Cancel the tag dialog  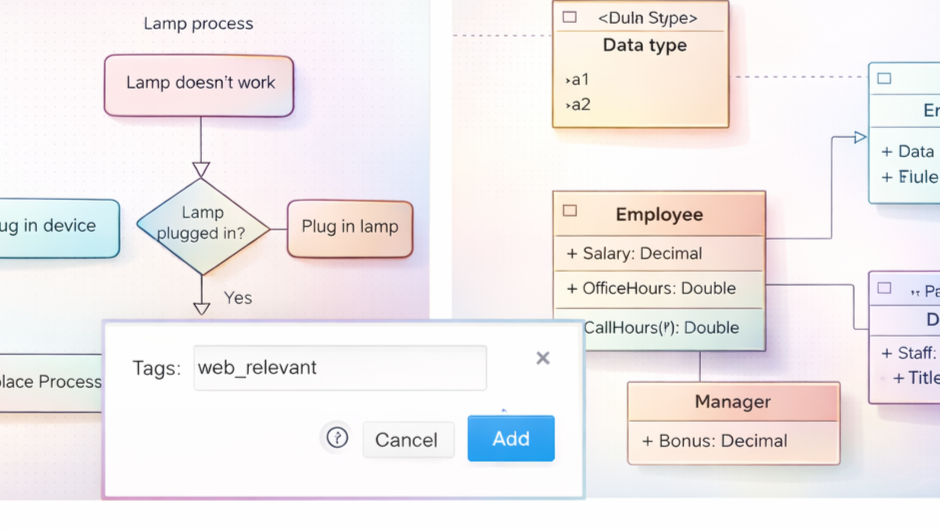tap(406, 440)
